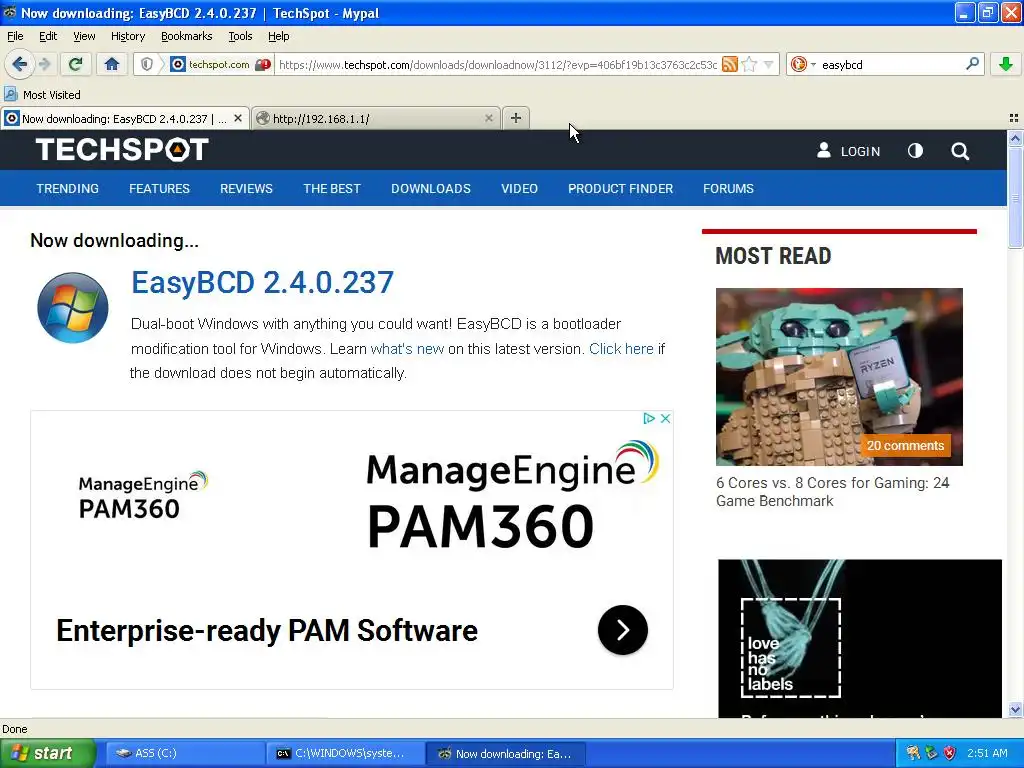Click the LOGIN user link

pyautogui.click(x=848, y=151)
